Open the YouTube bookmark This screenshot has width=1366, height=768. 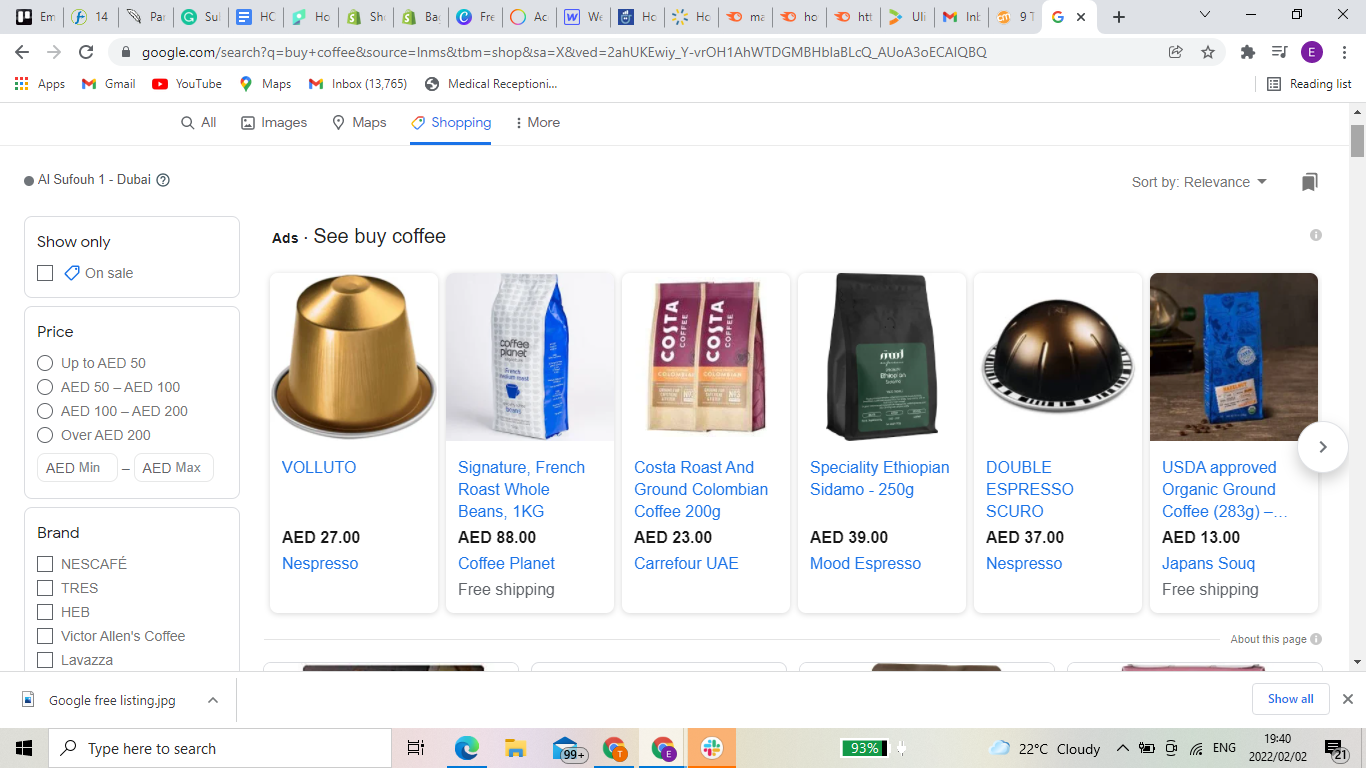[187, 84]
